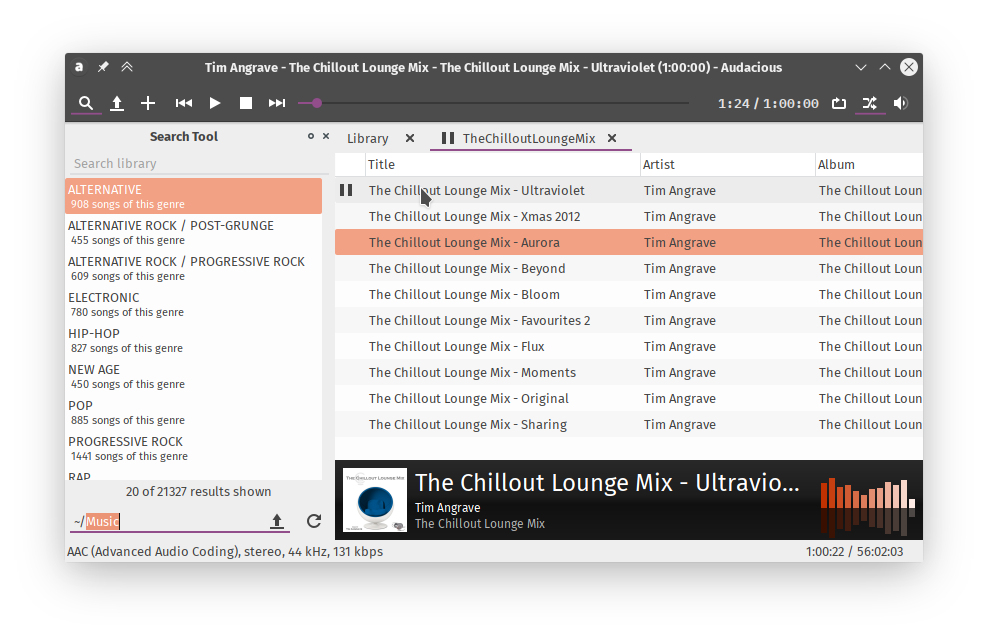The height and width of the screenshot is (639, 988).
Task: Select the Flux track row
Action: click(x=629, y=347)
